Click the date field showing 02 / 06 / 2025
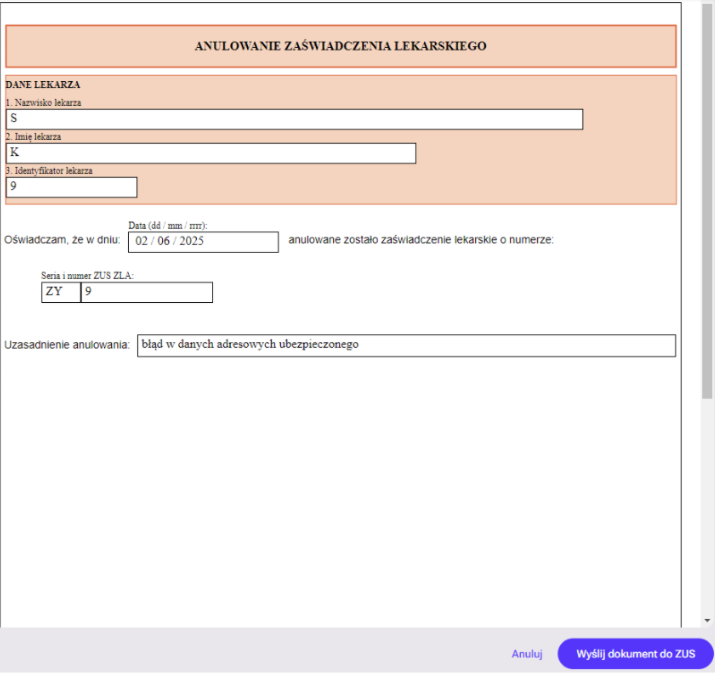715x673 pixels. pos(203,242)
